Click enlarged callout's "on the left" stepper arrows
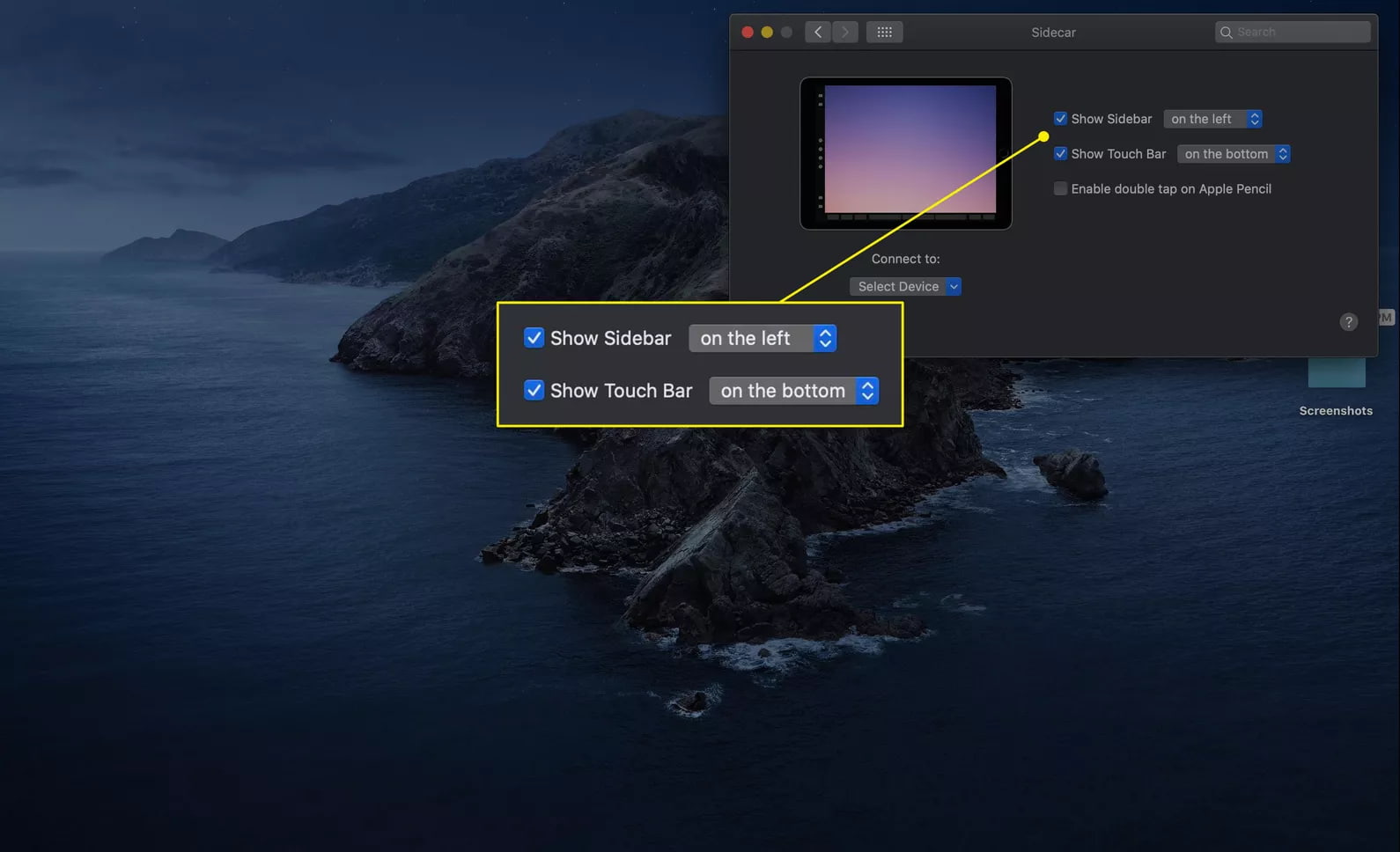This screenshot has height=852, width=1400. 824,338
